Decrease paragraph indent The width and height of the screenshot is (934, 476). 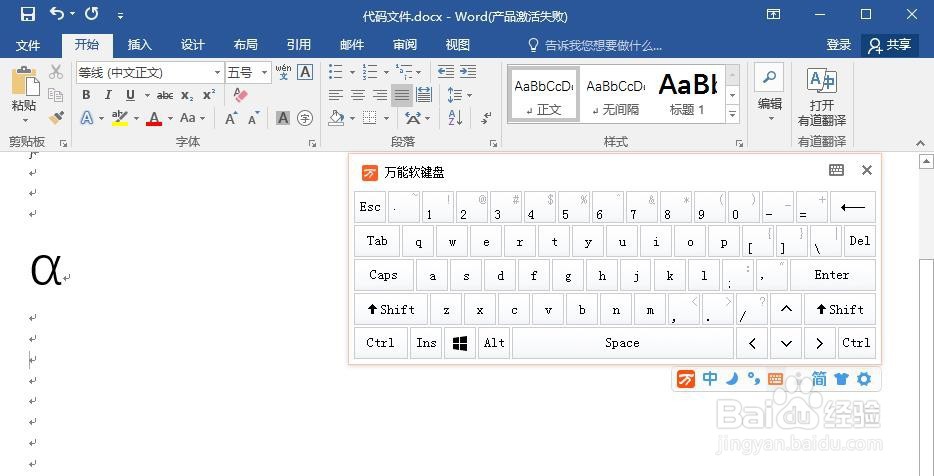click(446, 72)
